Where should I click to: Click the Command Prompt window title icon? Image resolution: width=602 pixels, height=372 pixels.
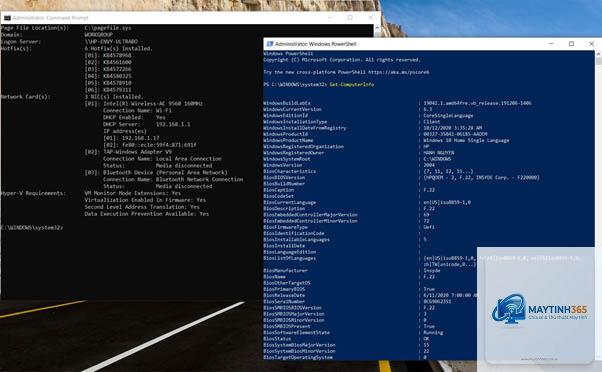[x=7, y=18]
